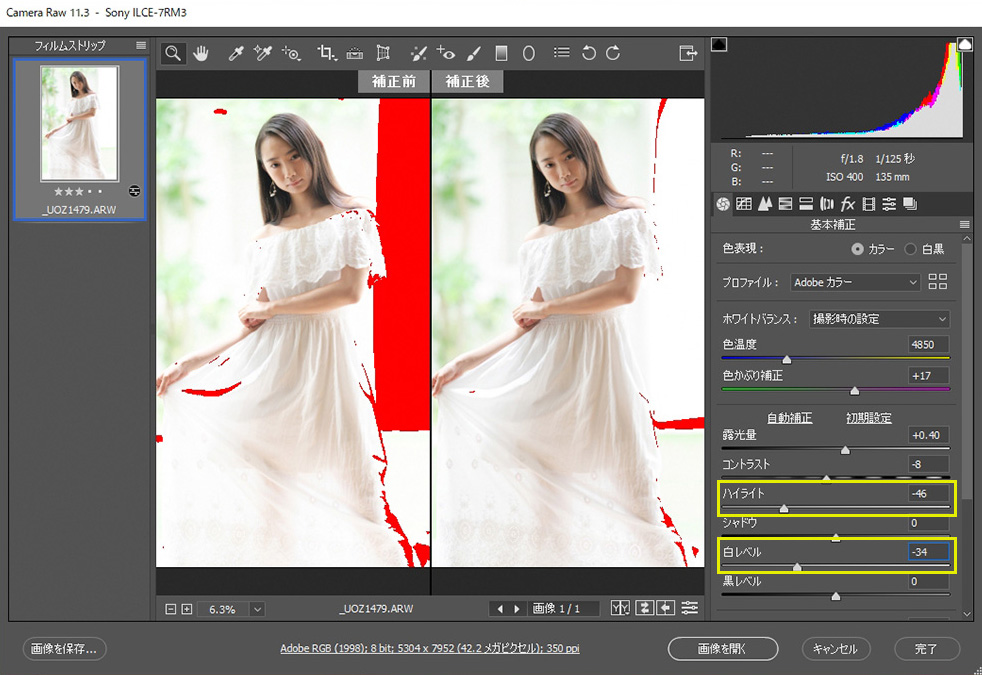Switch to the Tone Curve panel tab
The height and width of the screenshot is (675, 982).
(743, 204)
